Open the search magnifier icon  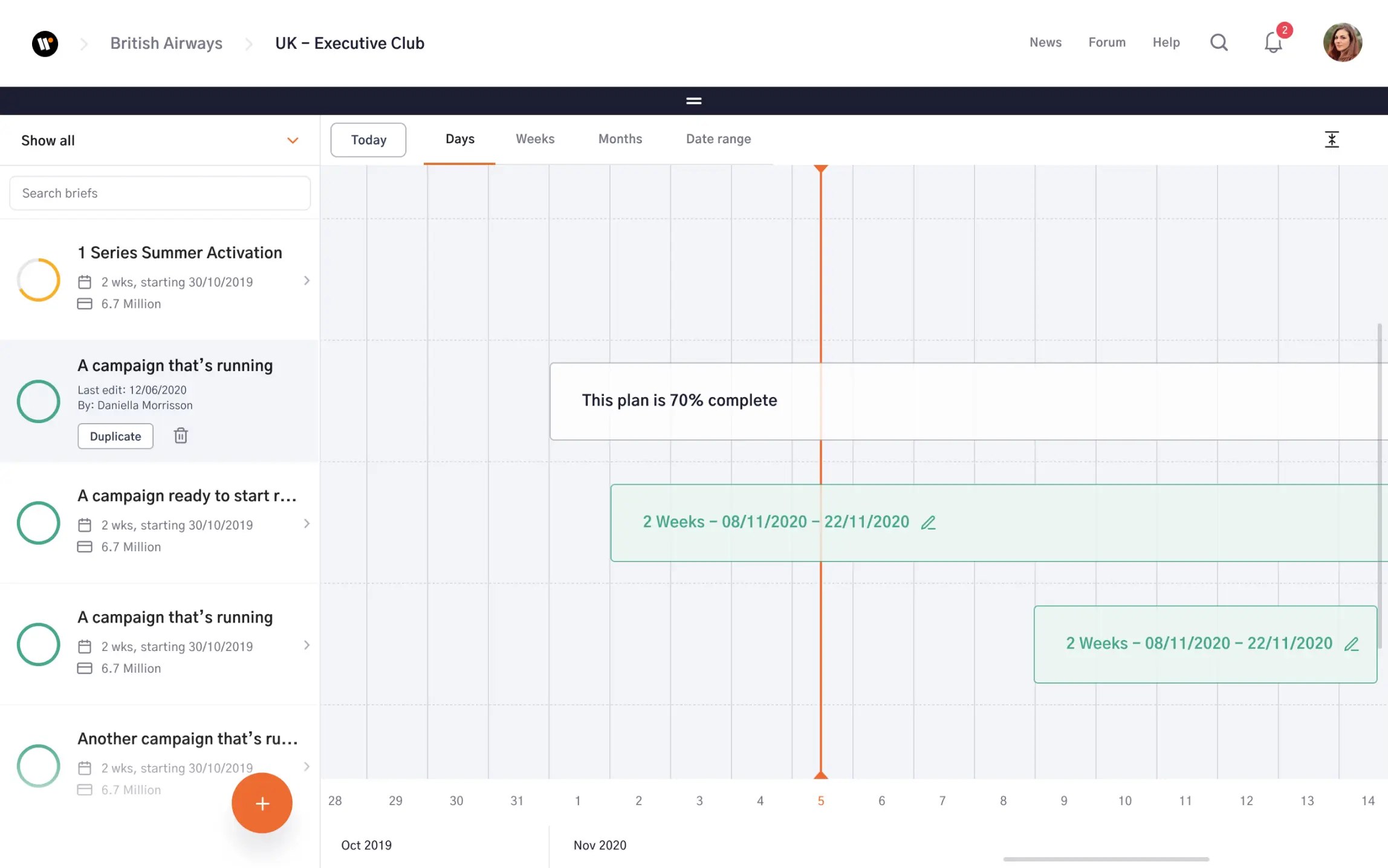click(x=1219, y=42)
